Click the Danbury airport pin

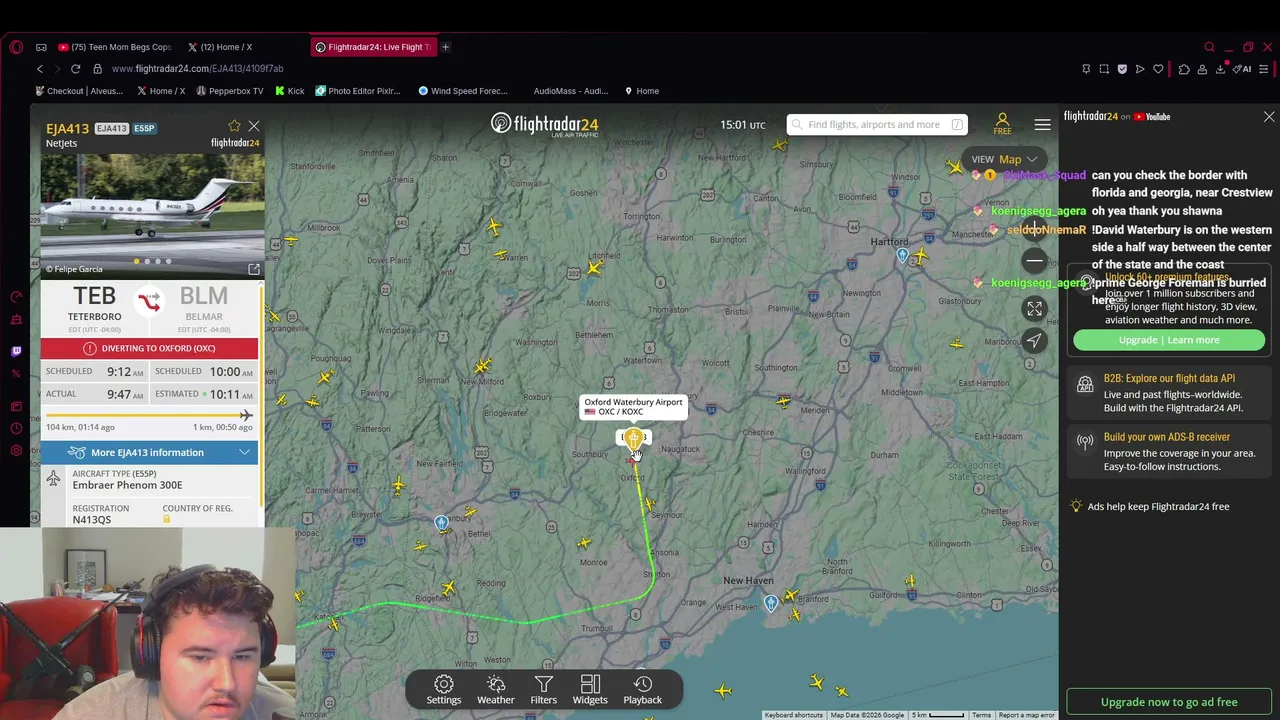click(x=441, y=523)
